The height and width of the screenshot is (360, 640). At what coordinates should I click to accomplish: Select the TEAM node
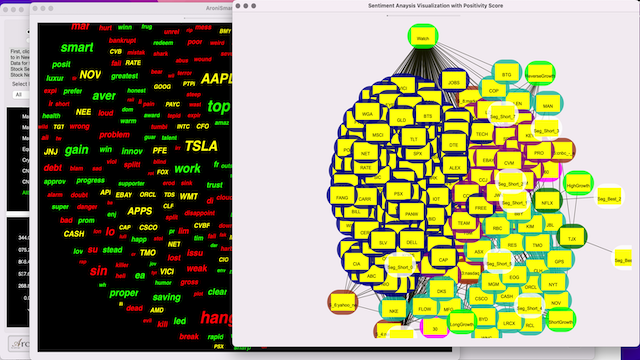click(464, 222)
